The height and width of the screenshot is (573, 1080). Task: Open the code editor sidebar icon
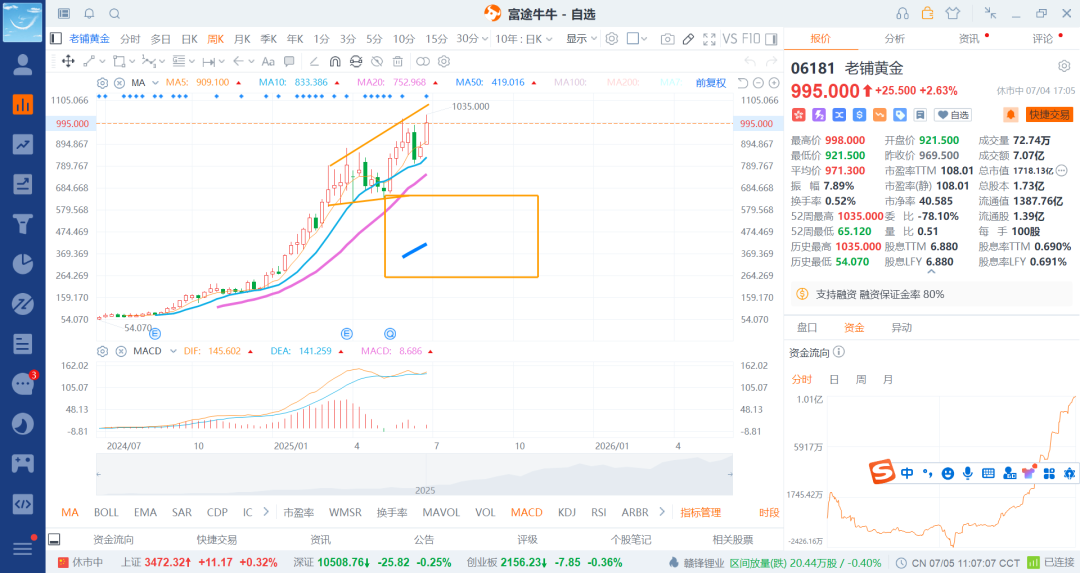23,503
